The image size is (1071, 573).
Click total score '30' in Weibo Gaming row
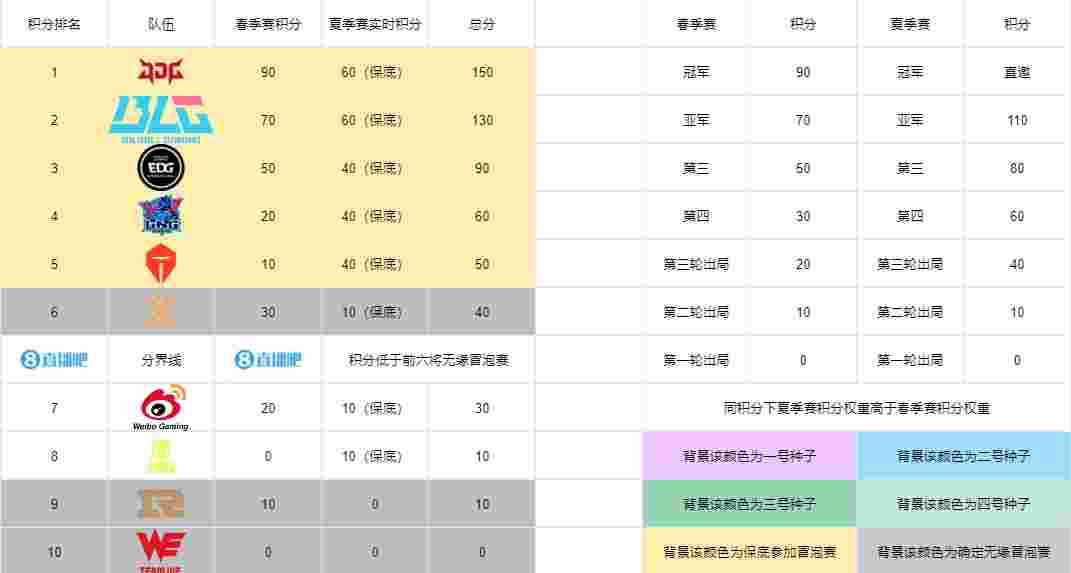(x=482, y=408)
